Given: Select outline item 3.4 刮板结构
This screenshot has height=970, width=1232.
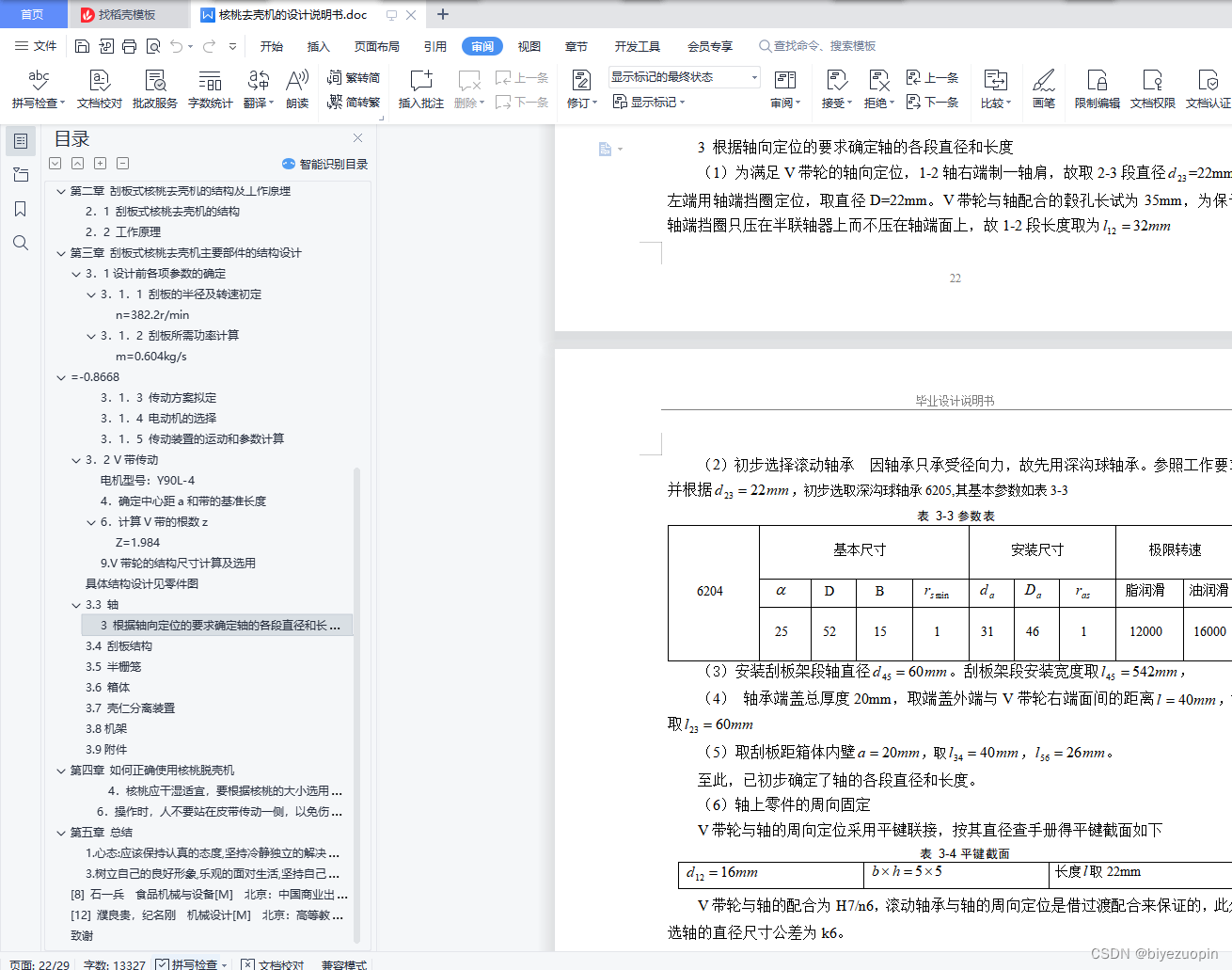Looking at the screenshot, I should click(x=118, y=646).
